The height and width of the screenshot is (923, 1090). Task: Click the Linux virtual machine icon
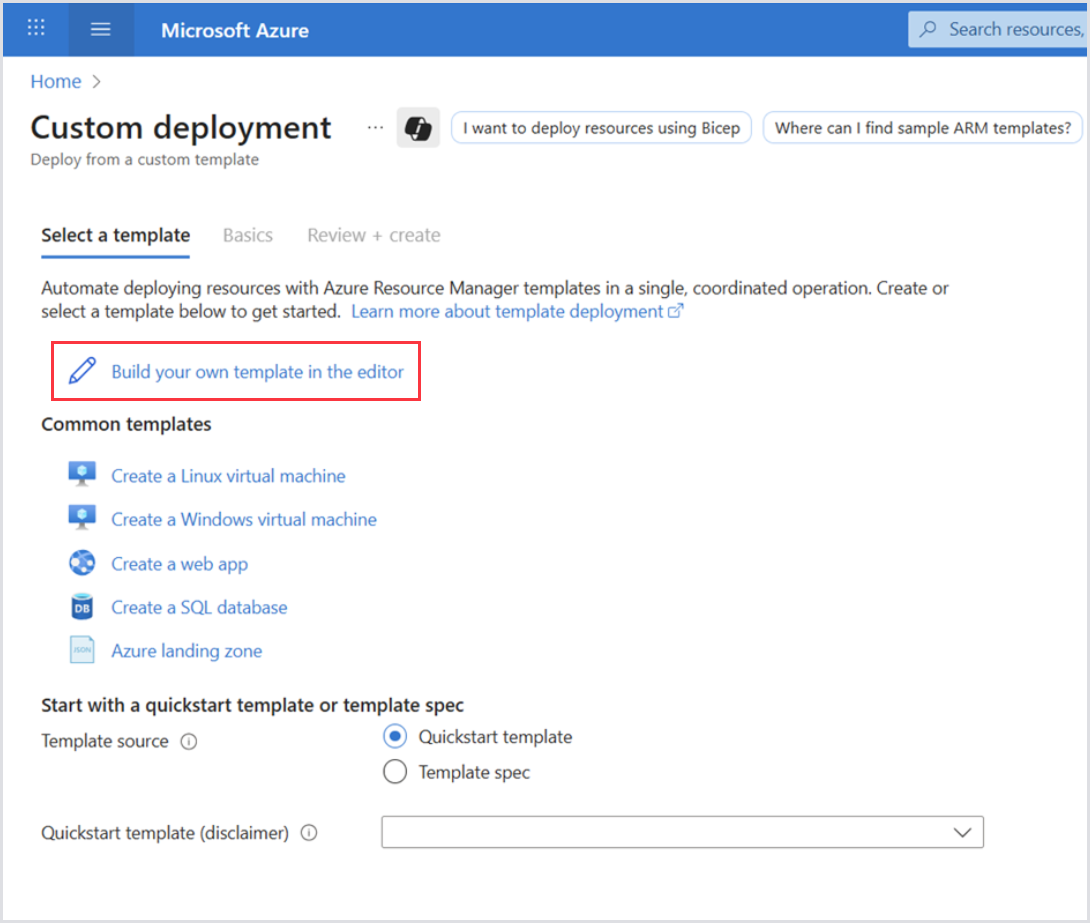point(82,475)
